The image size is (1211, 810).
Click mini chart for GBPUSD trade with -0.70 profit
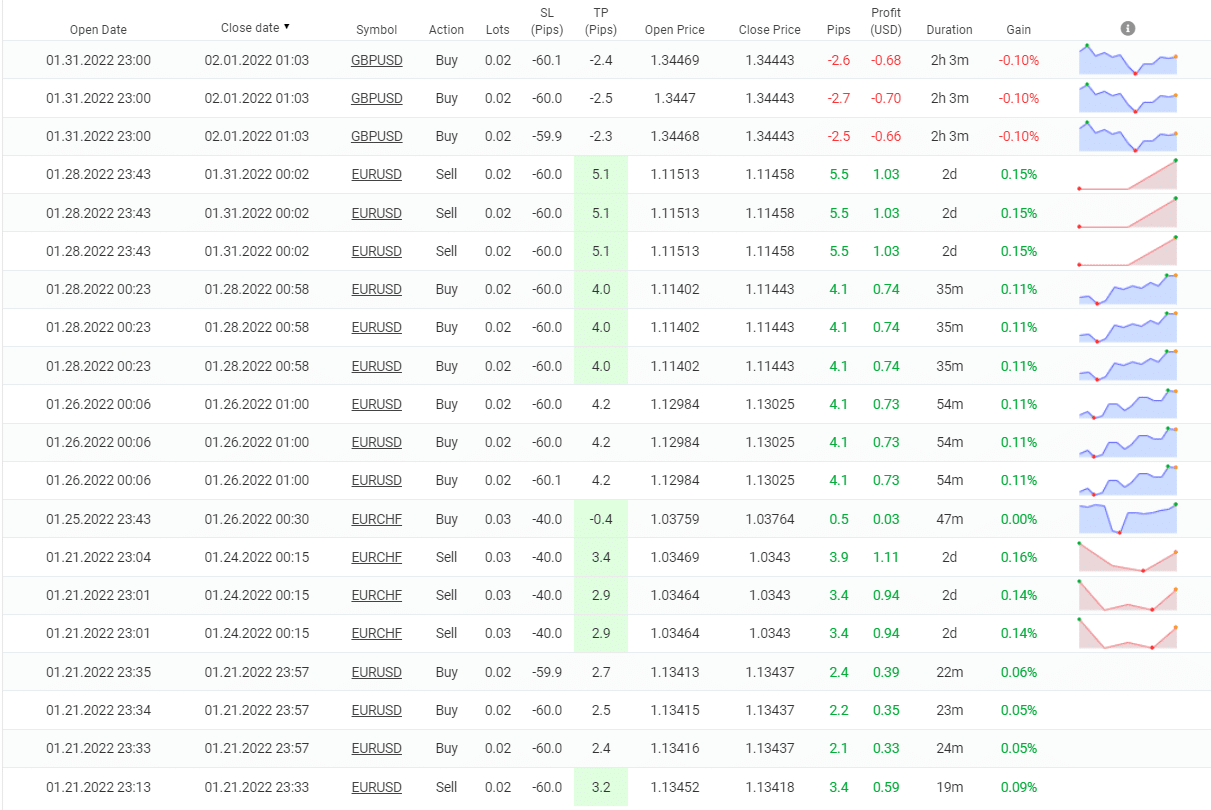pos(1128,98)
